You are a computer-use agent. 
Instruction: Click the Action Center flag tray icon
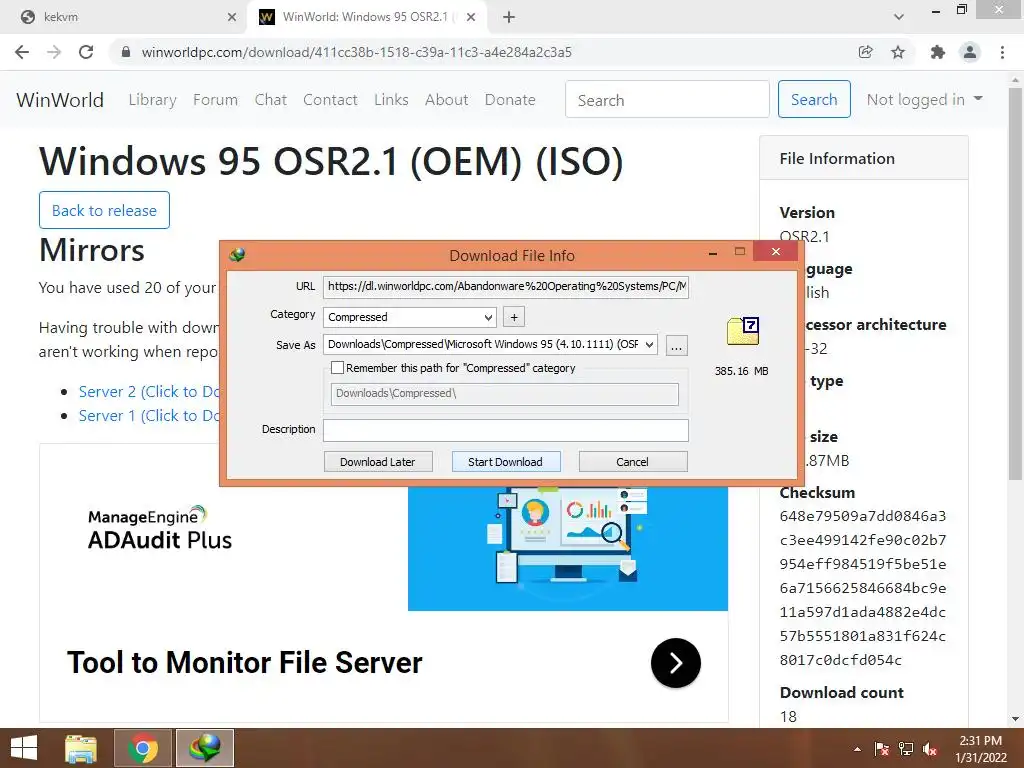pos(882,749)
